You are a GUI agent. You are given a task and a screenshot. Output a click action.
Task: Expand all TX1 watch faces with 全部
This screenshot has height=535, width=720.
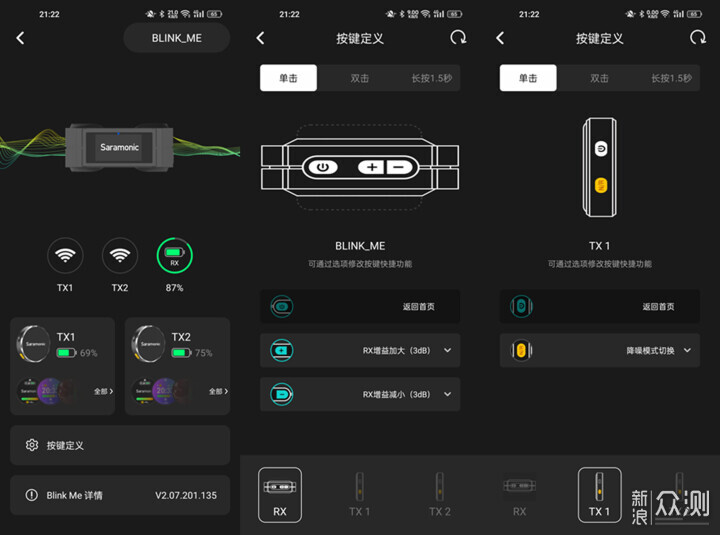(x=103, y=391)
